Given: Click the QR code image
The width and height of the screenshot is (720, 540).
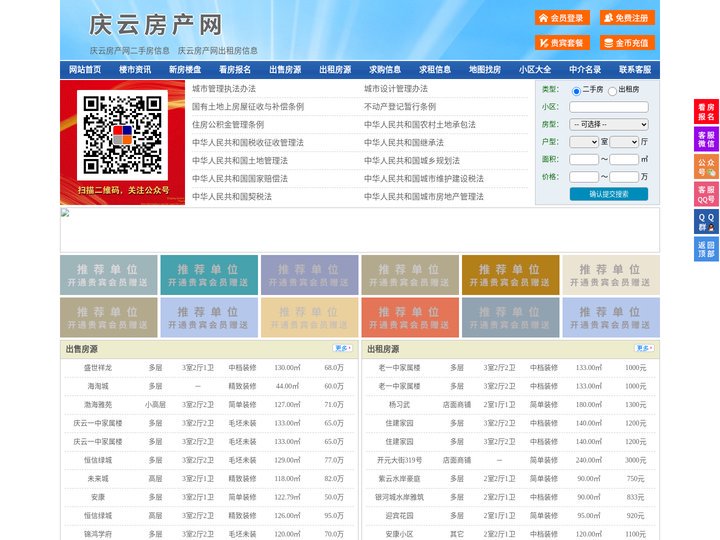Looking at the screenshot, I should pos(122,135).
